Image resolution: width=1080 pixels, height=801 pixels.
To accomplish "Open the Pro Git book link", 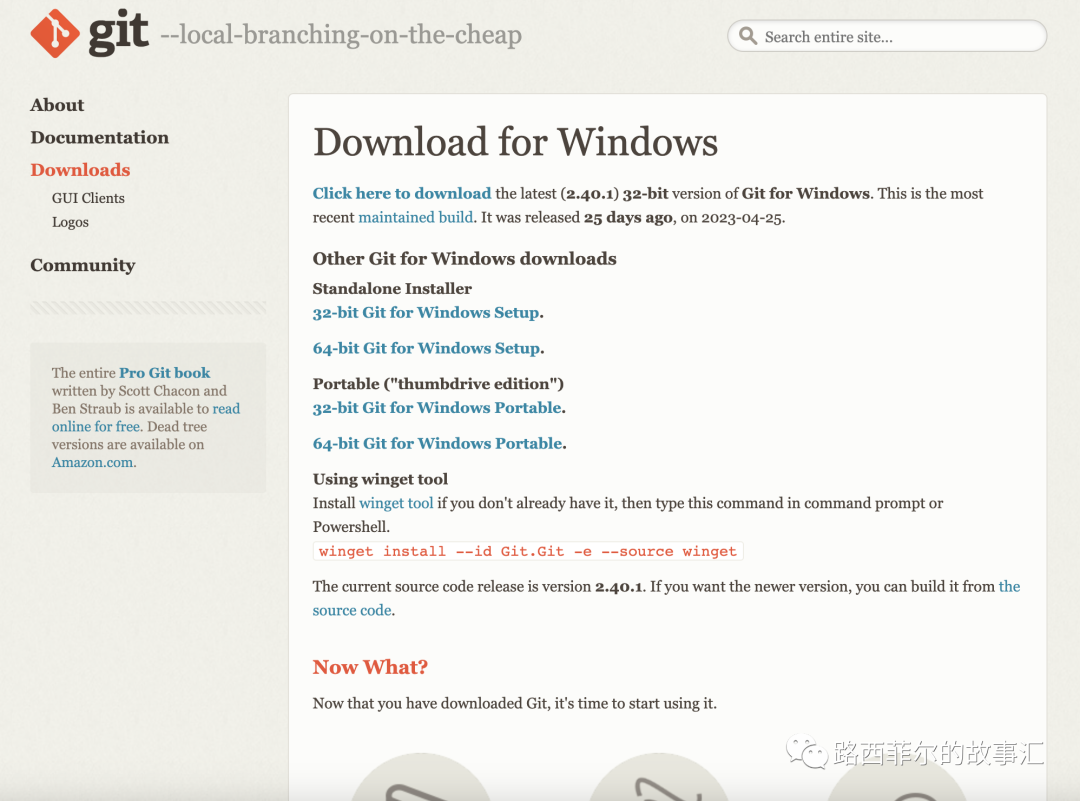I will (165, 373).
